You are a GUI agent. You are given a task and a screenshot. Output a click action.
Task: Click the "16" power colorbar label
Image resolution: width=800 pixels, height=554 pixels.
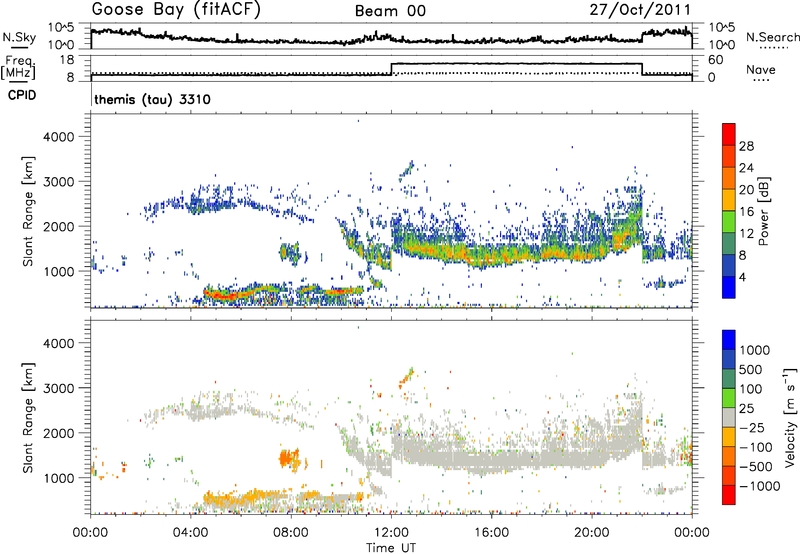point(746,212)
